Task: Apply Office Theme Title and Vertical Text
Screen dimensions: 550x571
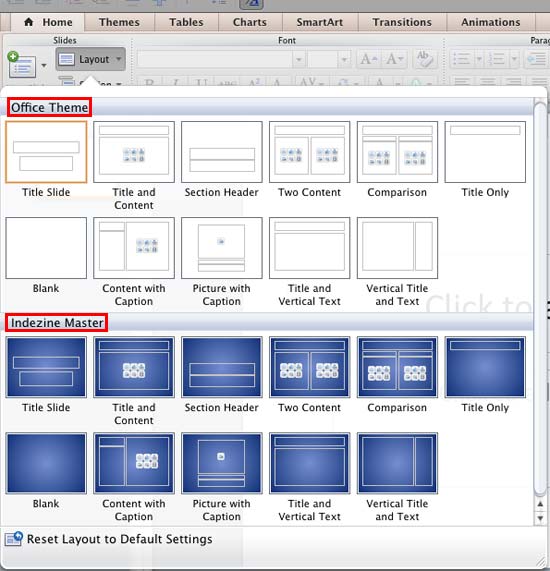Action: (x=309, y=248)
